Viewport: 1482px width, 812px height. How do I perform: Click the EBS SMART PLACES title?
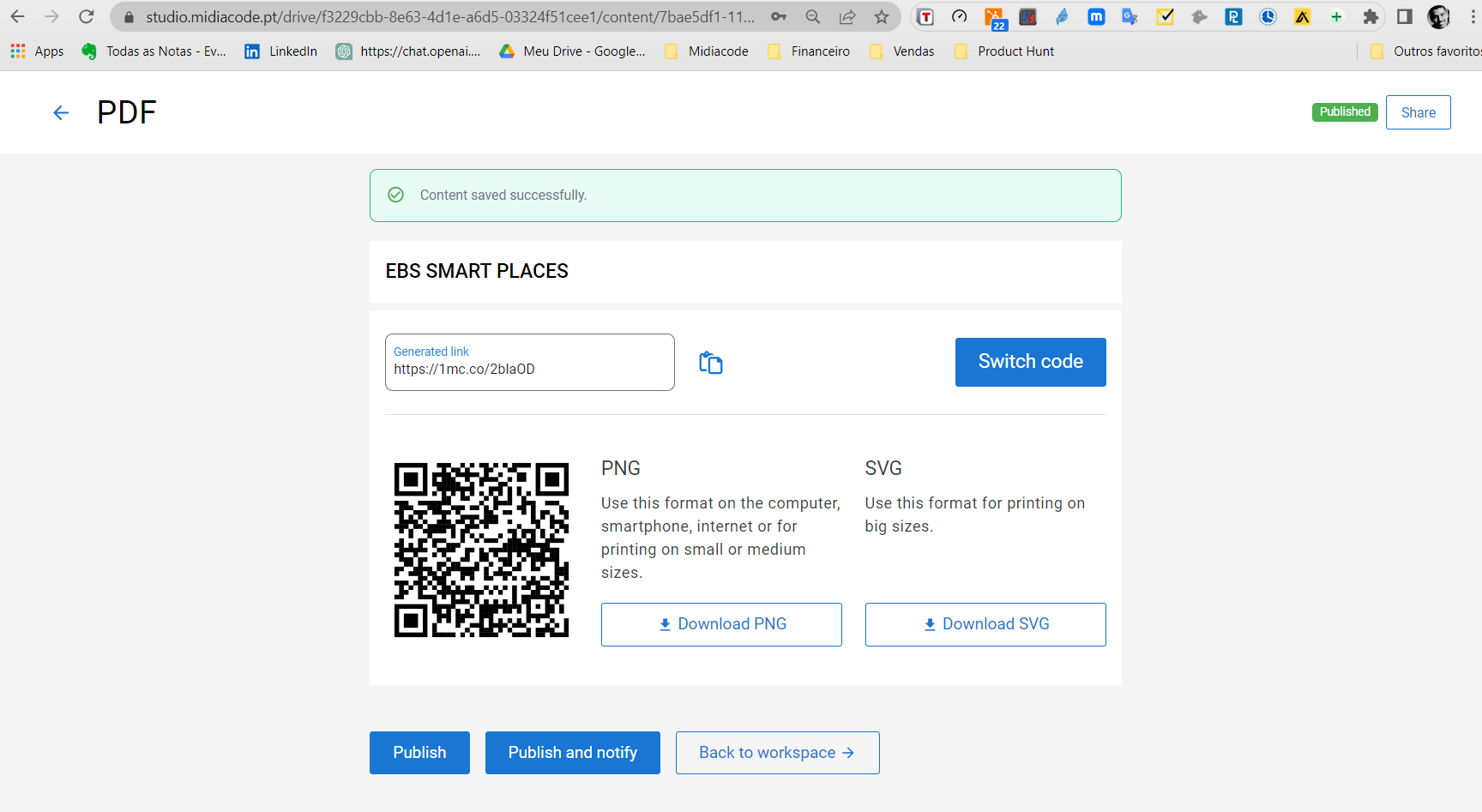477,271
